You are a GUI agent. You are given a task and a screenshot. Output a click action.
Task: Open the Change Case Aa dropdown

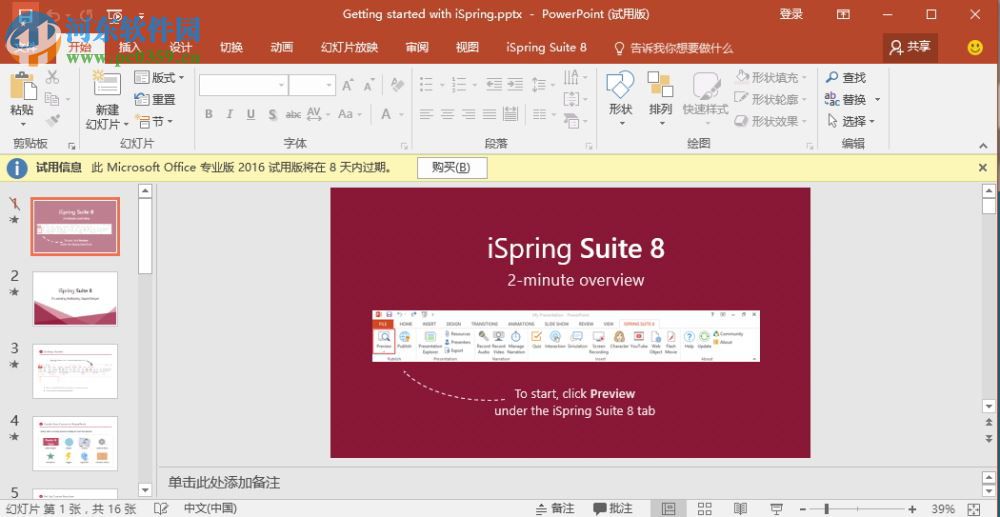[349, 114]
